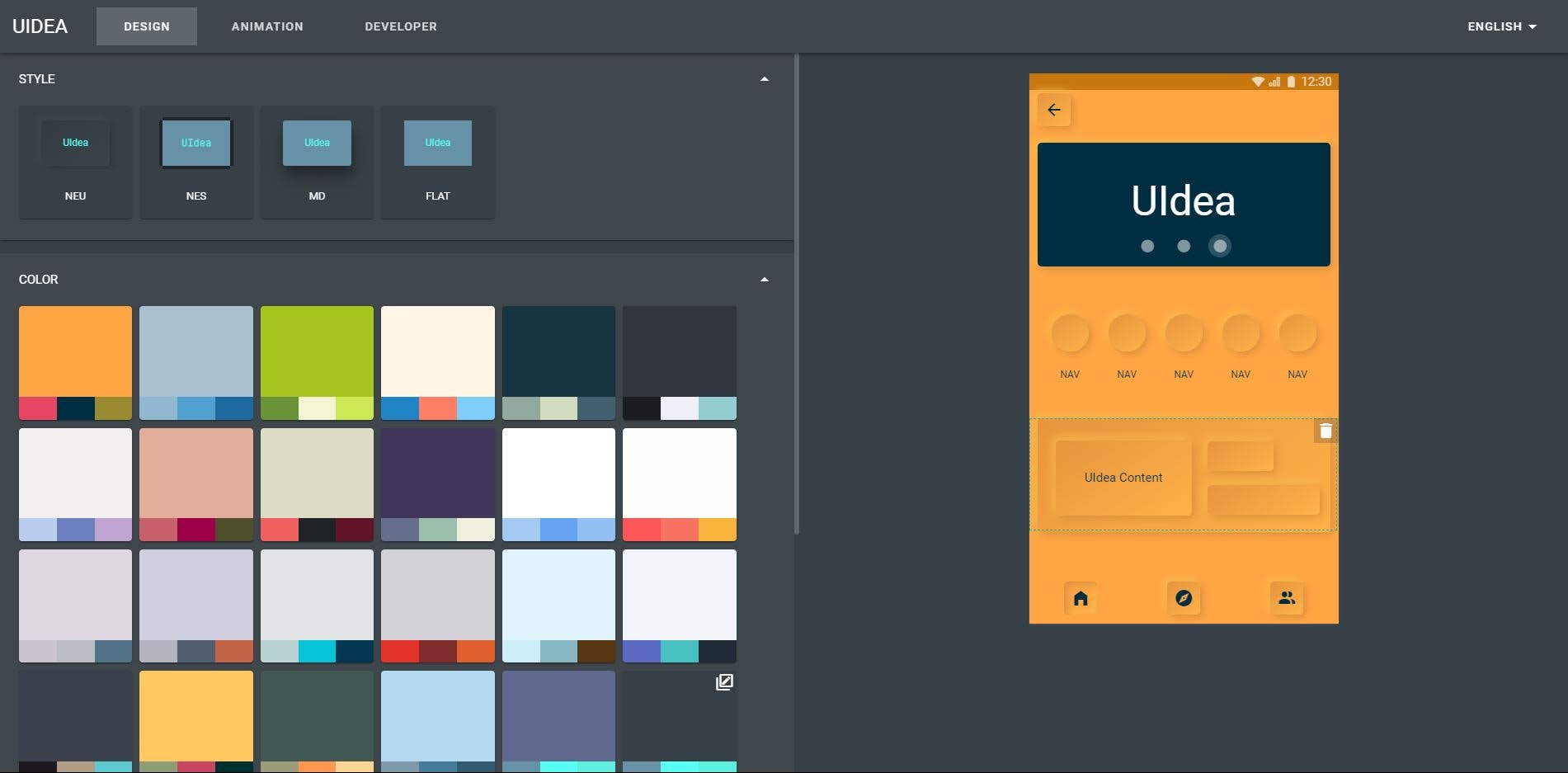The image size is (1568, 773).
Task: Select the home icon in phone preview
Action: pyautogui.click(x=1081, y=598)
